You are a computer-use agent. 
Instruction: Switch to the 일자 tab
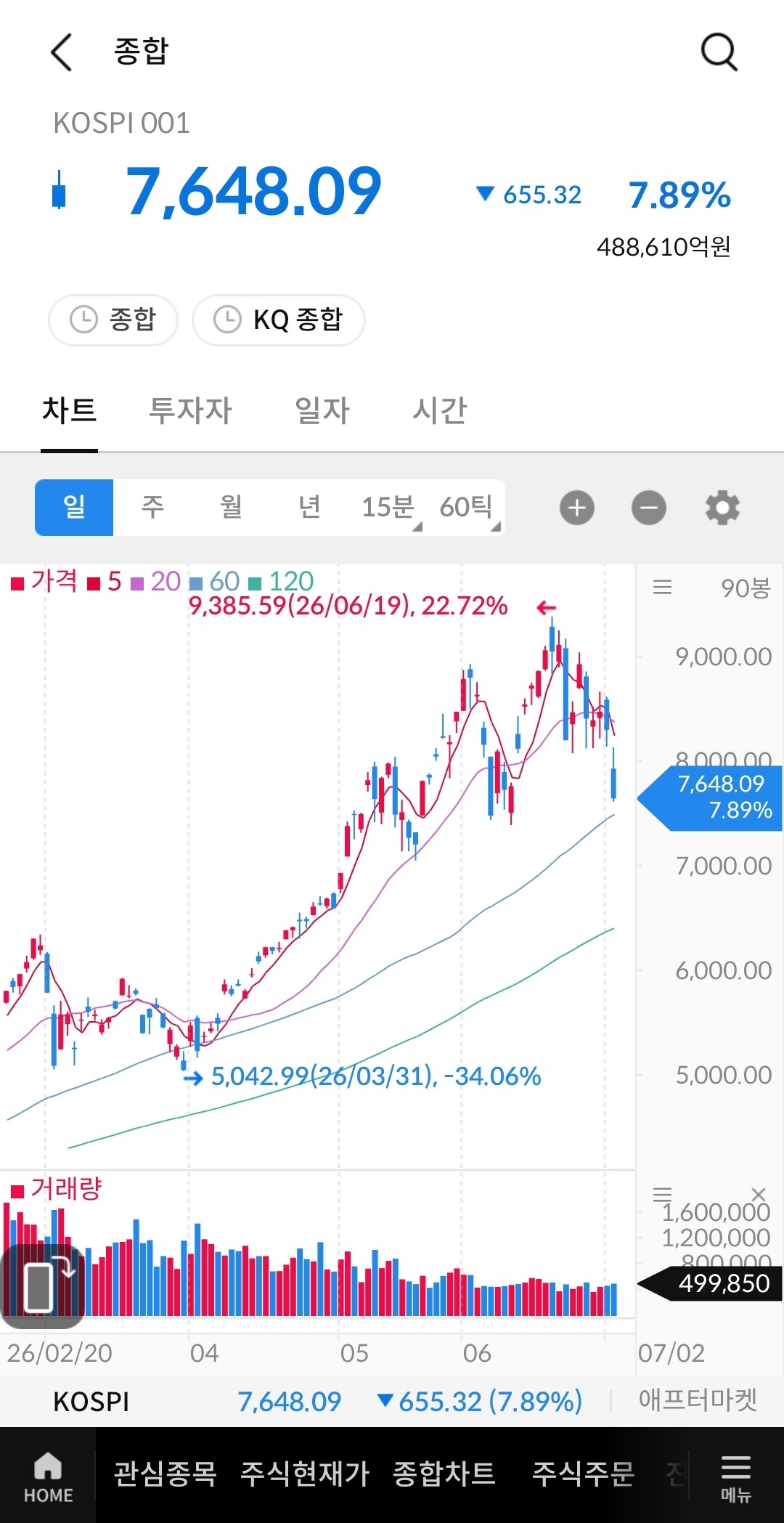[x=322, y=410]
